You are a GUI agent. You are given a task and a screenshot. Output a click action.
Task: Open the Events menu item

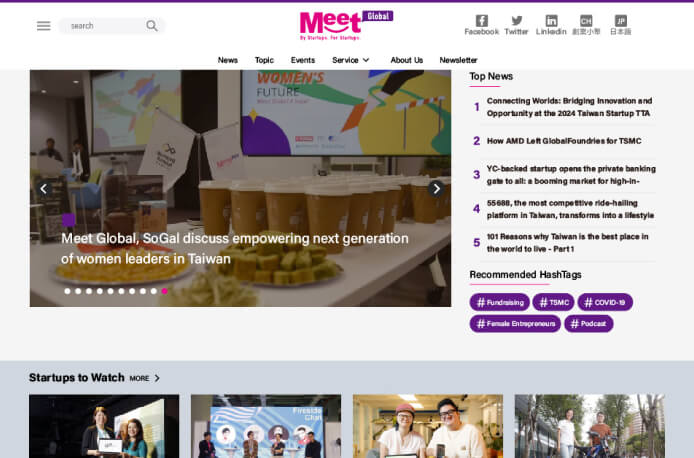pos(303,60)
